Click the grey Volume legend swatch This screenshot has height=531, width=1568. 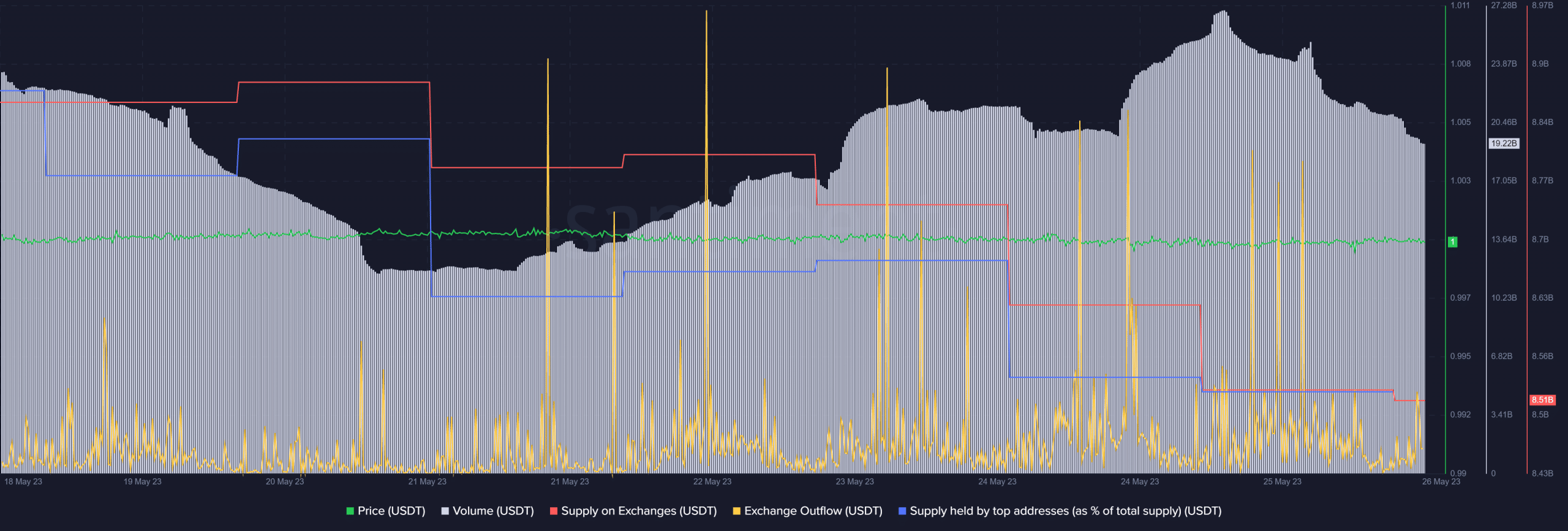click(x=445, y=511)
